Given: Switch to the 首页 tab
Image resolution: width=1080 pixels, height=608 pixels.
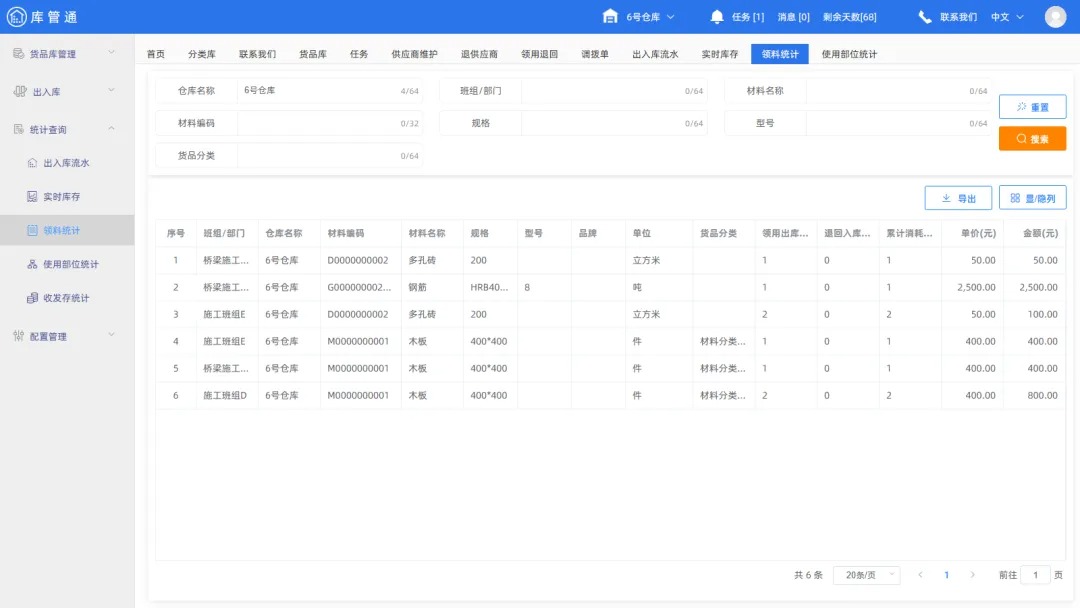Looking at the screenshot, I should tap(156, 53).
